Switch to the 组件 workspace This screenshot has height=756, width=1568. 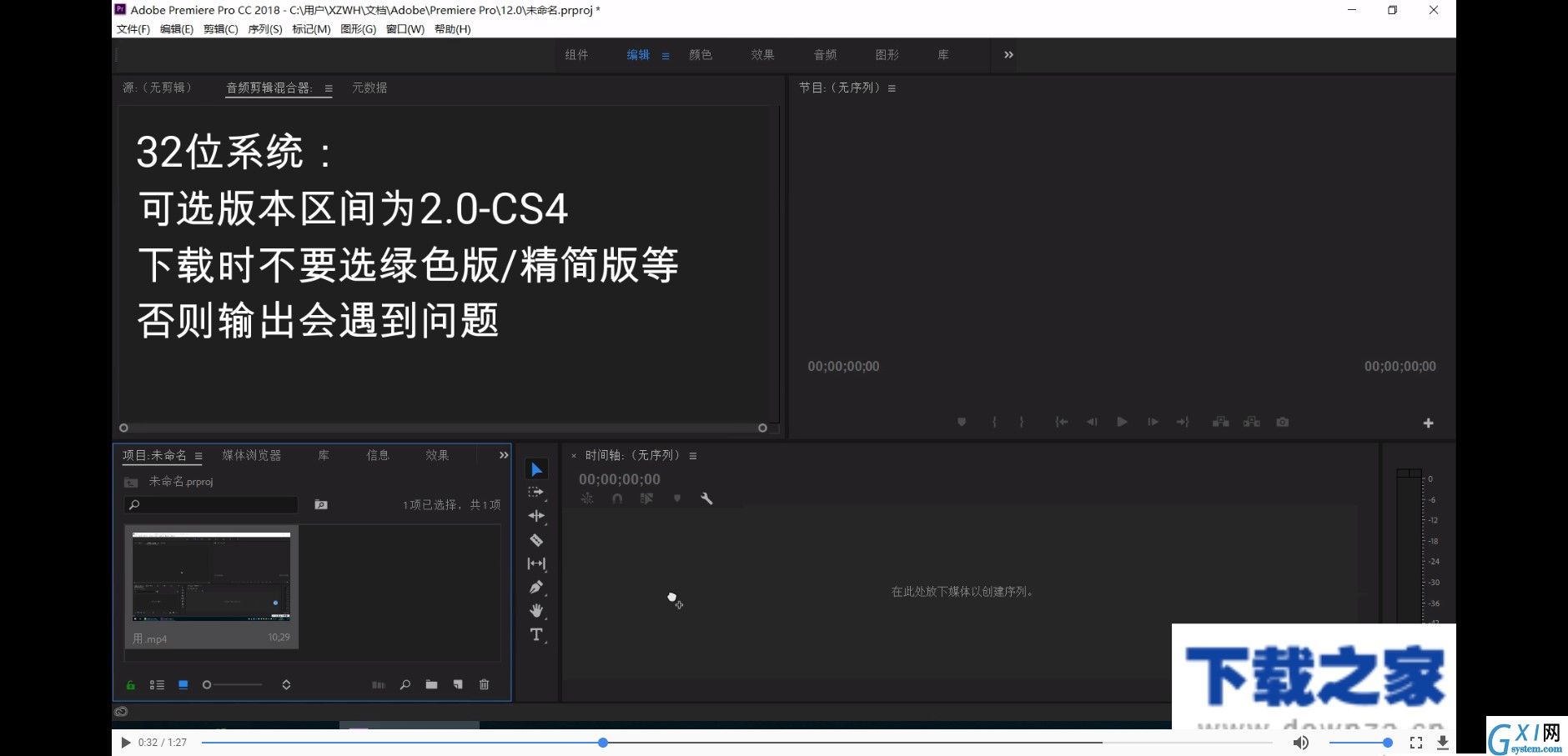pyautogui.click(x=577, y=55)
